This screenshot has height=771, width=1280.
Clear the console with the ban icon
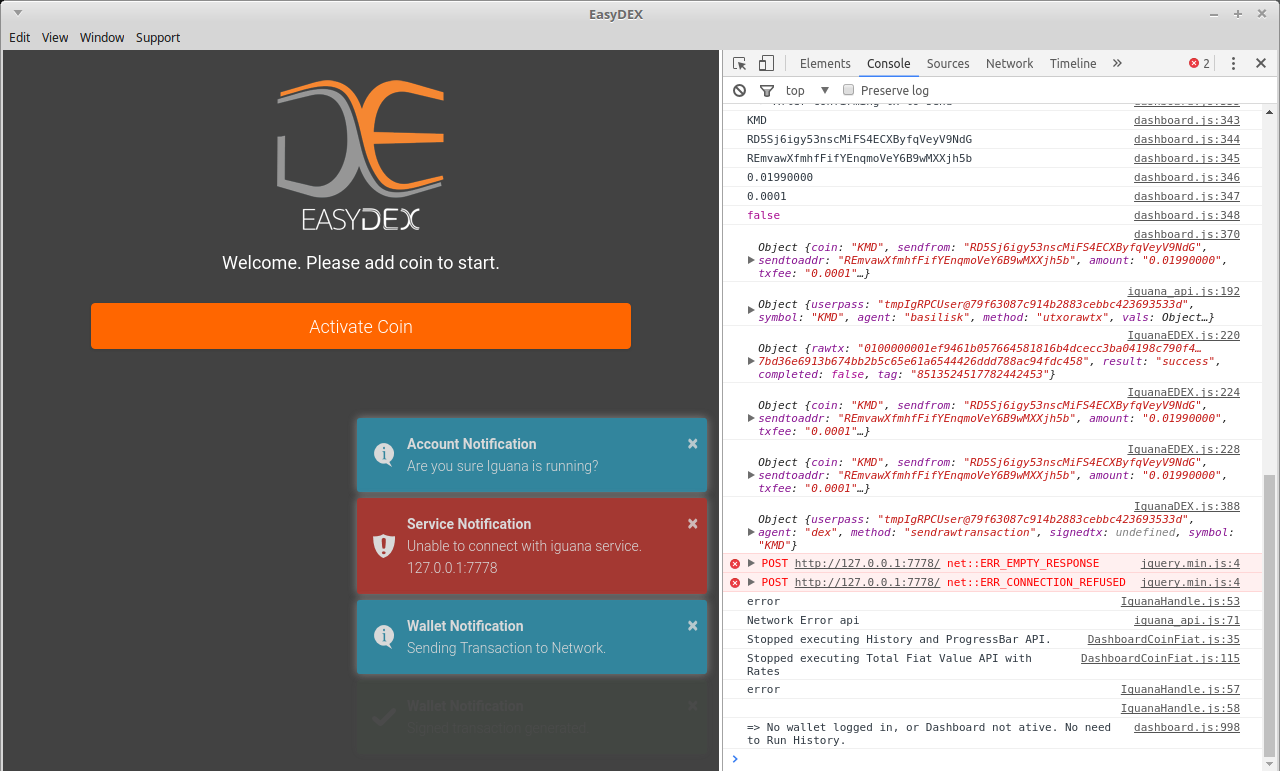click(x=739, y=90)
